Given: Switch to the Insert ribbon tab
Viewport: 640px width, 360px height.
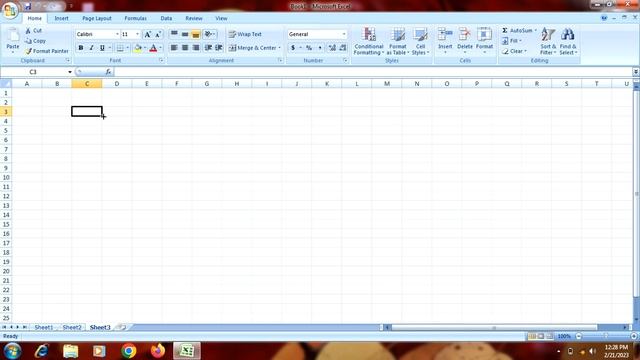Looking at the screenshot, I should (62, 18).
